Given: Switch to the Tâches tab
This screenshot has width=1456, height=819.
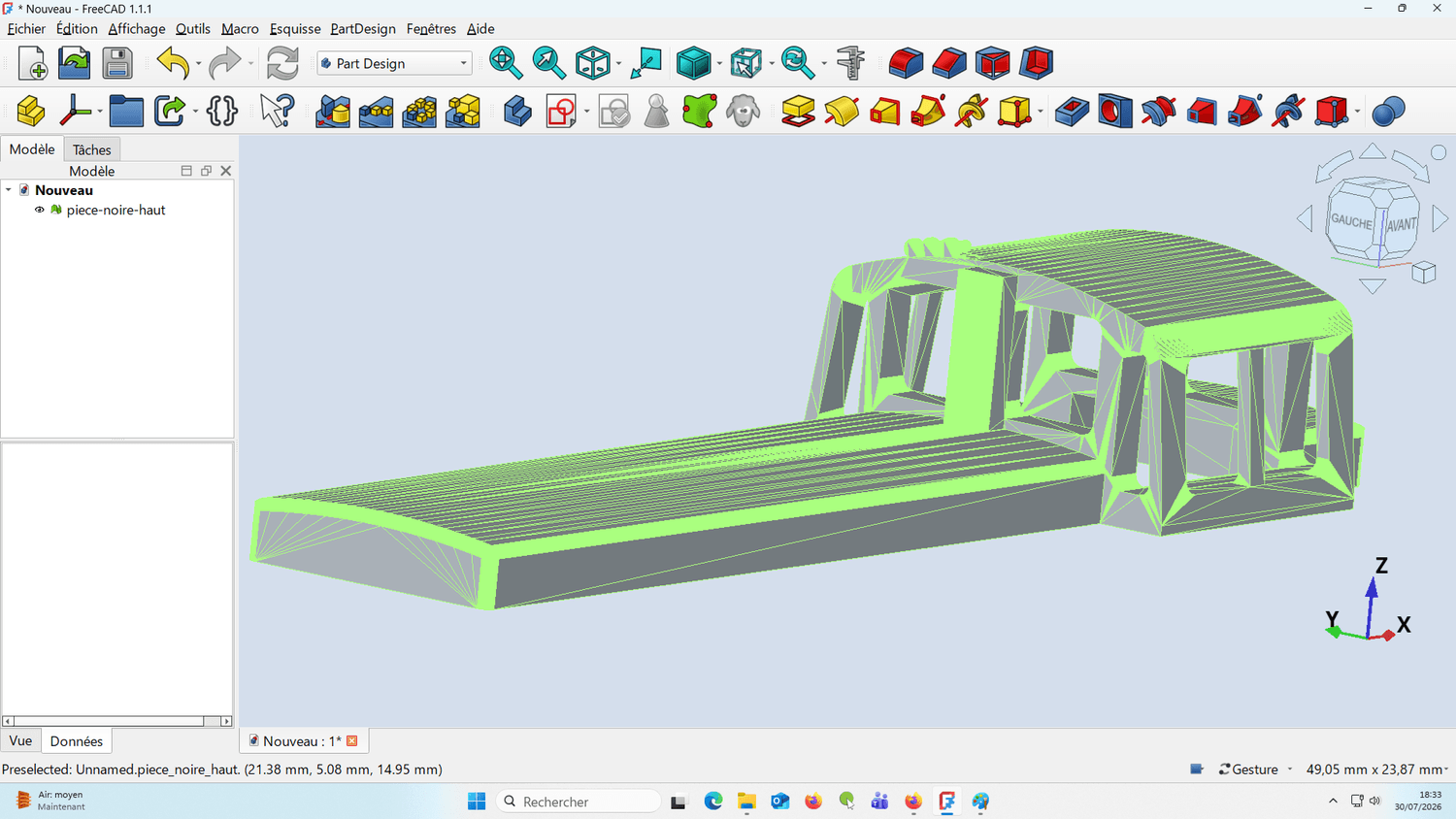Looking at the screenshot, I should [x=92, y=149].
